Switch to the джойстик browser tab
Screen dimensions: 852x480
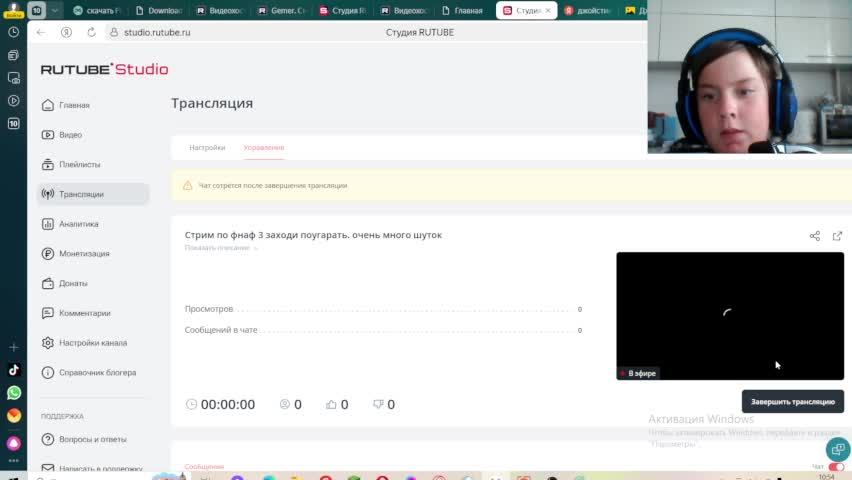588,10
